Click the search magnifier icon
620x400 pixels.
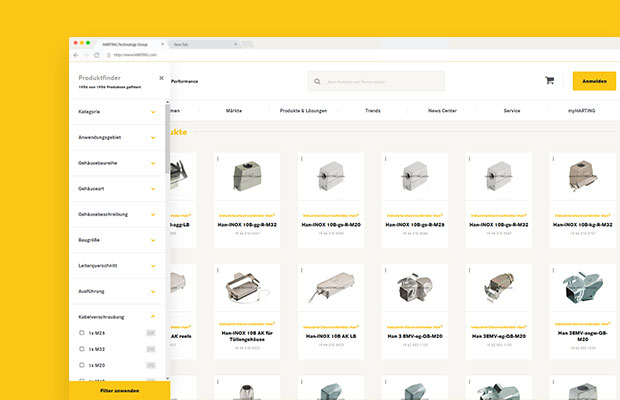[317, 81]
